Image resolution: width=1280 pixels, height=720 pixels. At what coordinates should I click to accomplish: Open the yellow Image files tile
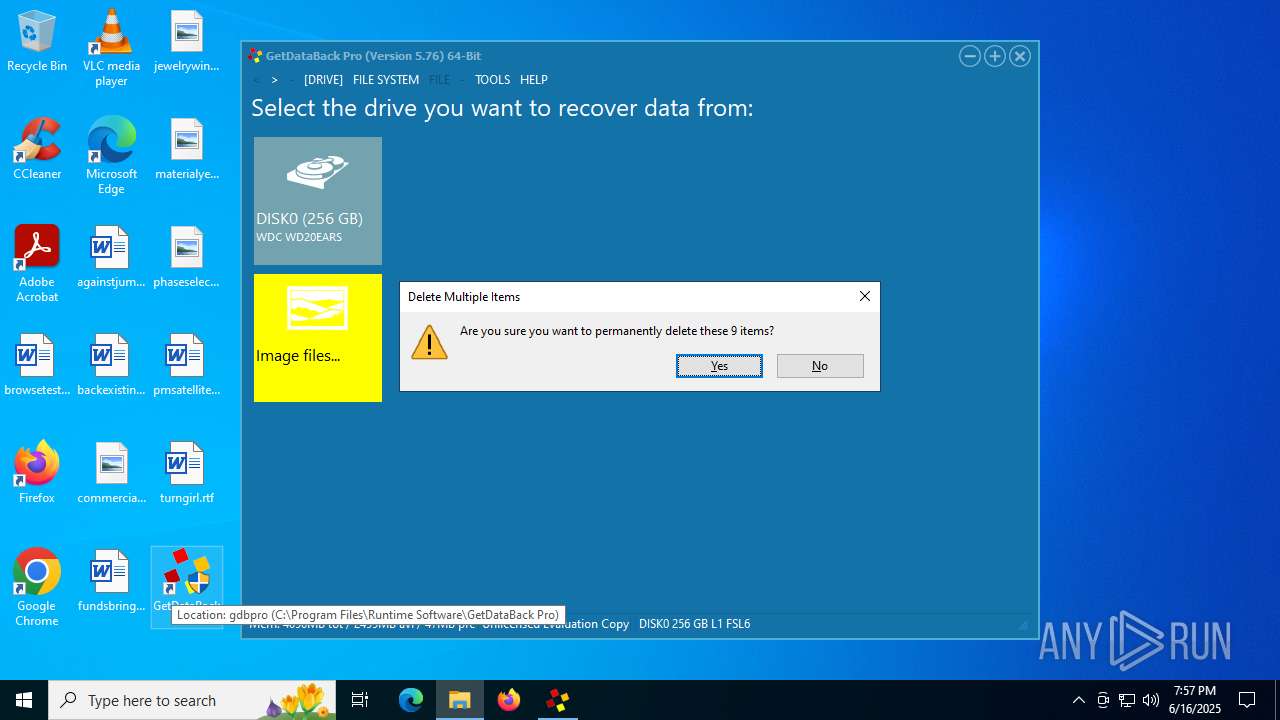[x=318, y=338]
